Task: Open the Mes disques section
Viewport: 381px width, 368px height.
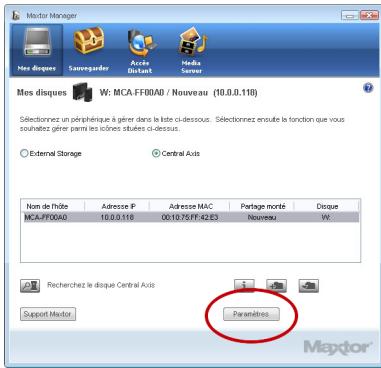Action: click(x=37, y=50)
